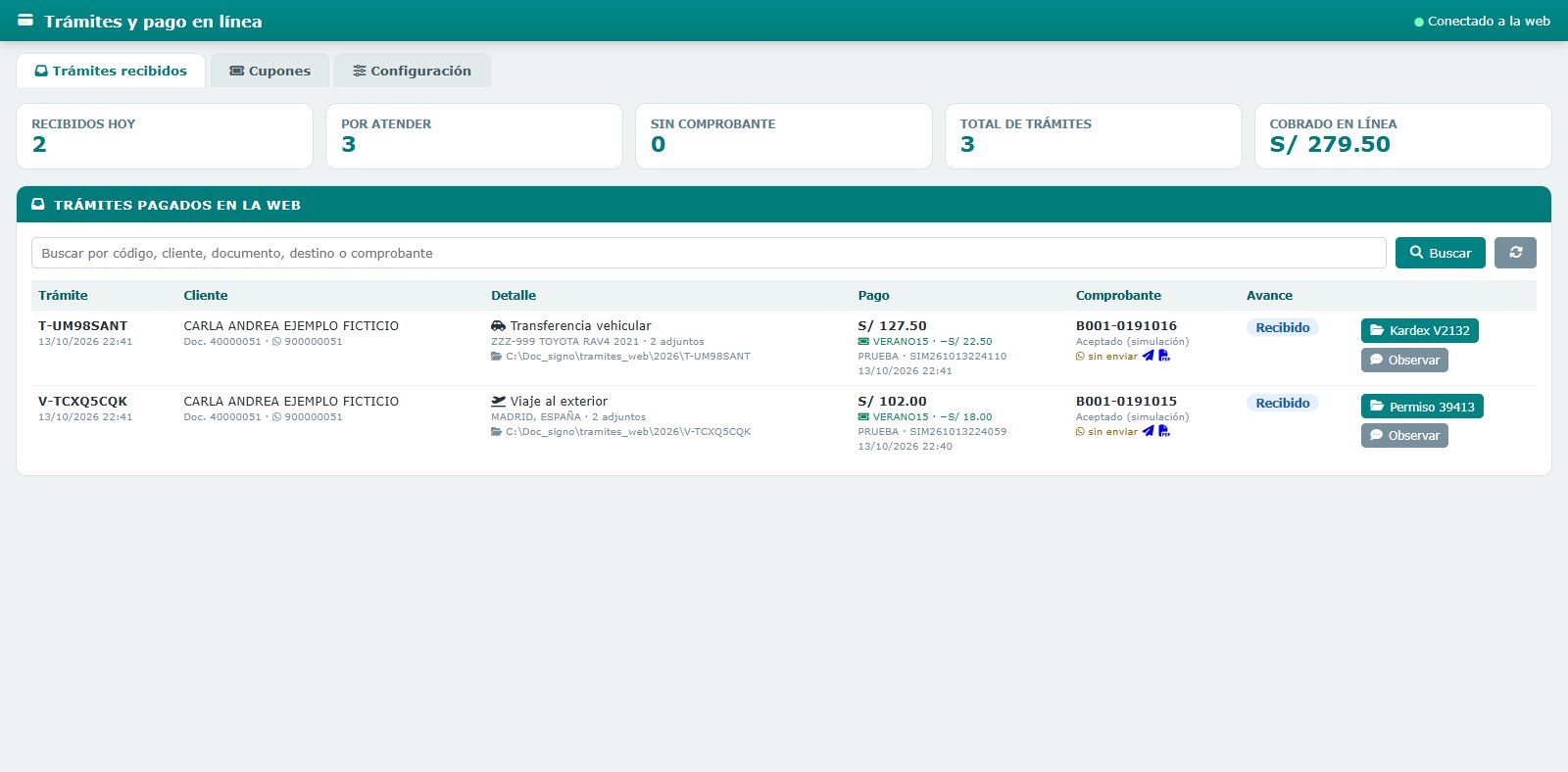The image size is (1568, 772).
Task: Click WhatsApp icon in B001-0191015 row
Action: tap(1080, 432)
